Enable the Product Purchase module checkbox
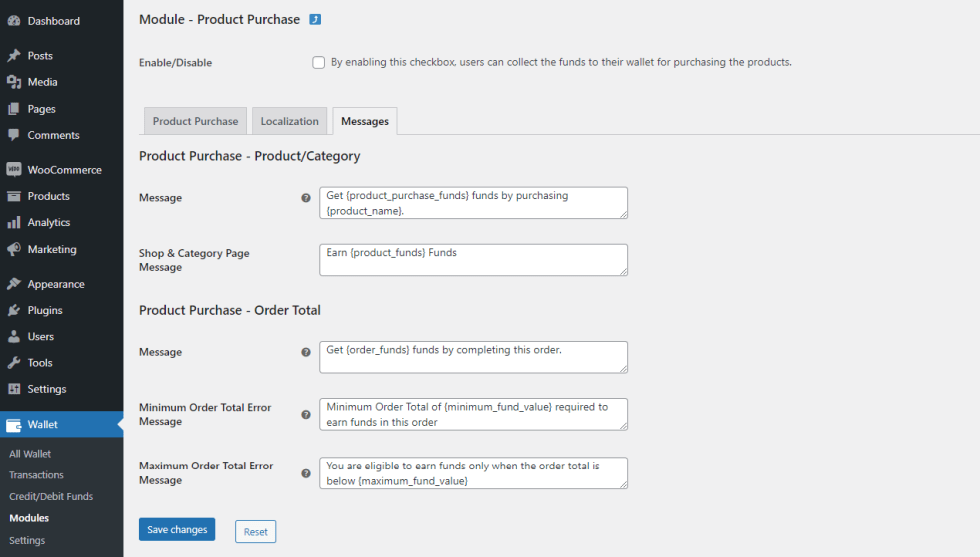The width and height of the screenshot is (980, 557). click(x=319, y=62)
